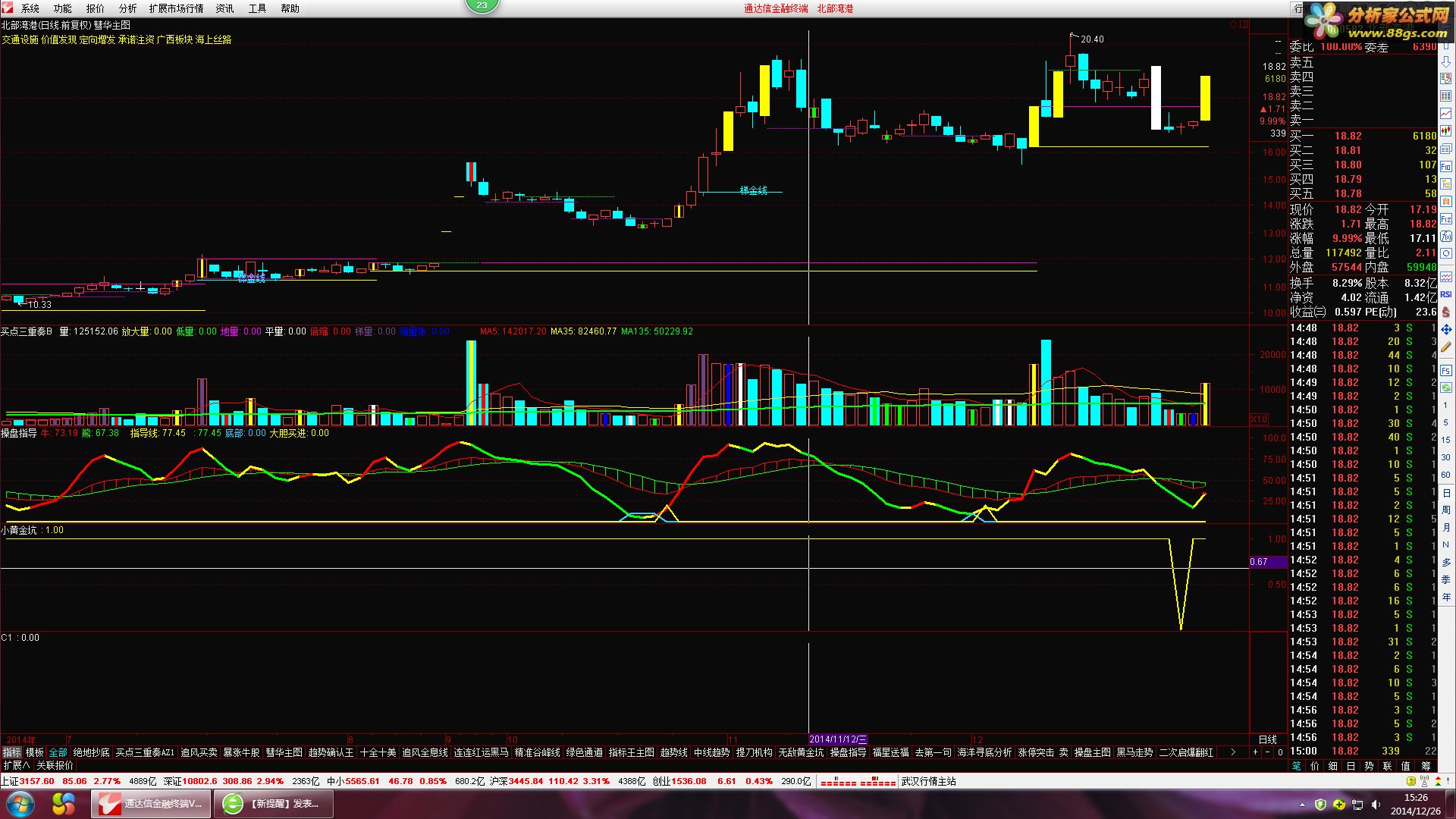Screen dimensions: 1456x819
Task: Click the green 23 badge at top
Action: click(x=482, y=5)
